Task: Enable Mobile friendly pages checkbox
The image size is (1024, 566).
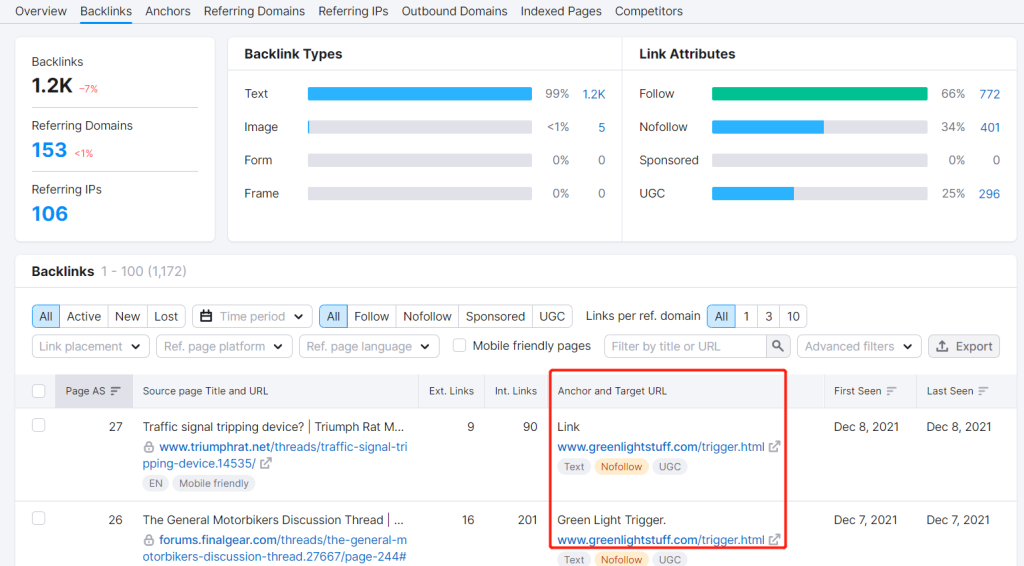Action: [x=459, y=346]
